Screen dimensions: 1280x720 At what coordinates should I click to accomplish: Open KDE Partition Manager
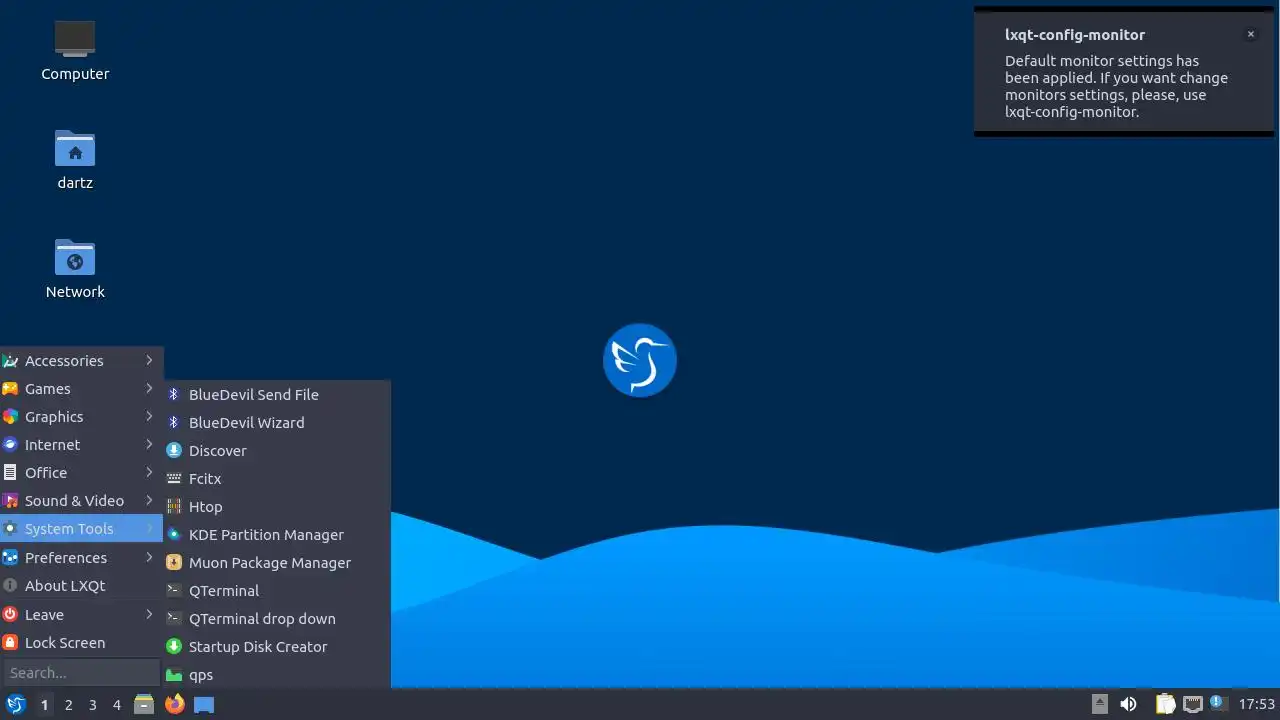[x=277, y=534]
